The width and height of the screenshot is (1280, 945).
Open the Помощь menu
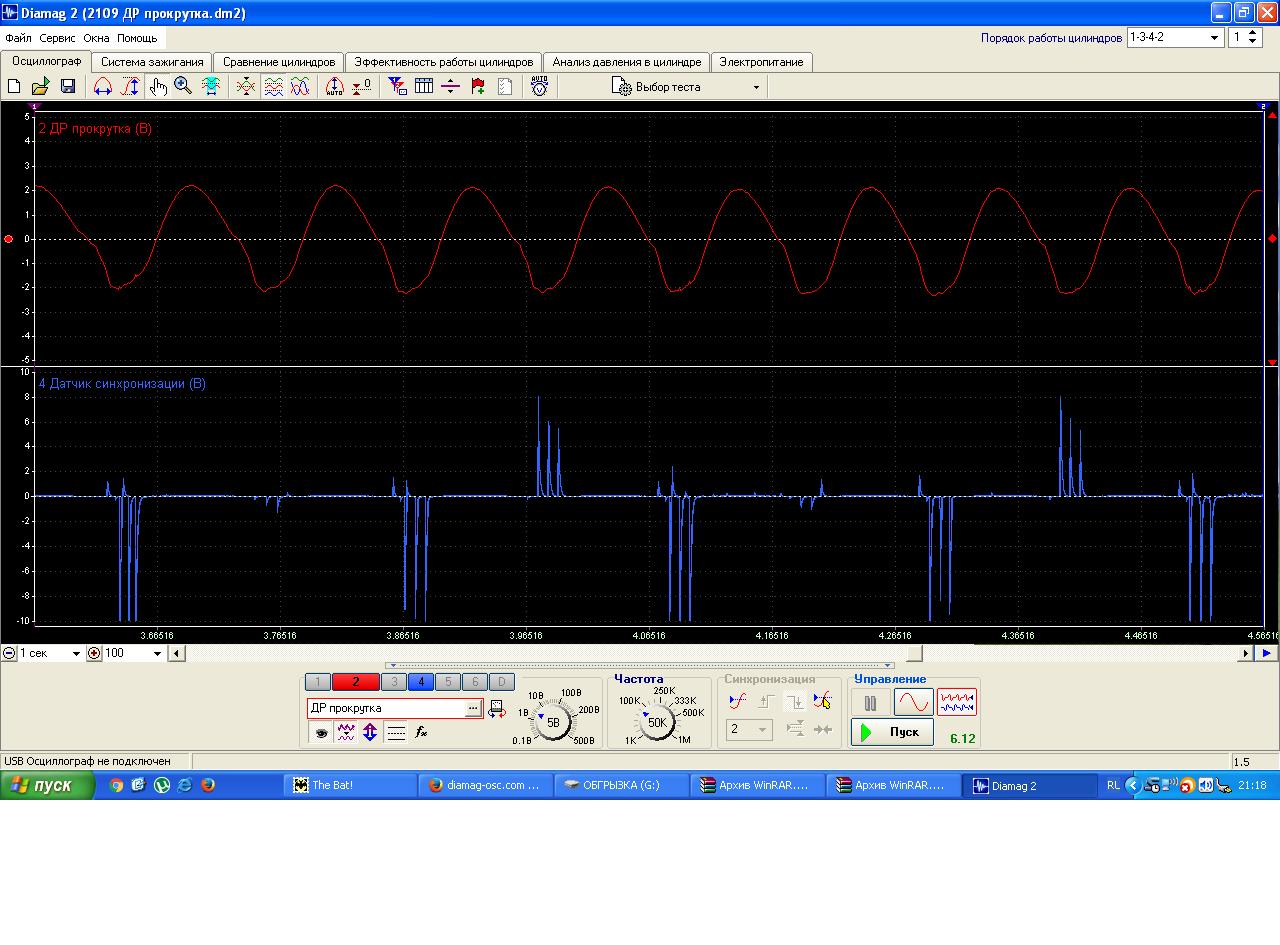pyautogui.click(x=137, y=38)
